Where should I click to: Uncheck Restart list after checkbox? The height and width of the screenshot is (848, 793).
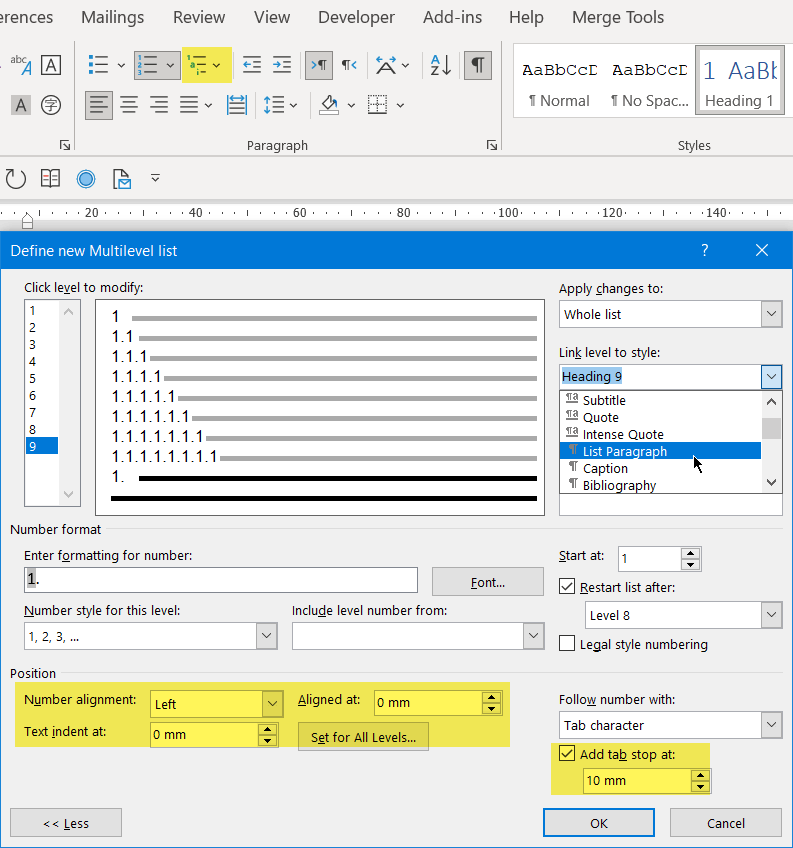[x=567, y=586]
